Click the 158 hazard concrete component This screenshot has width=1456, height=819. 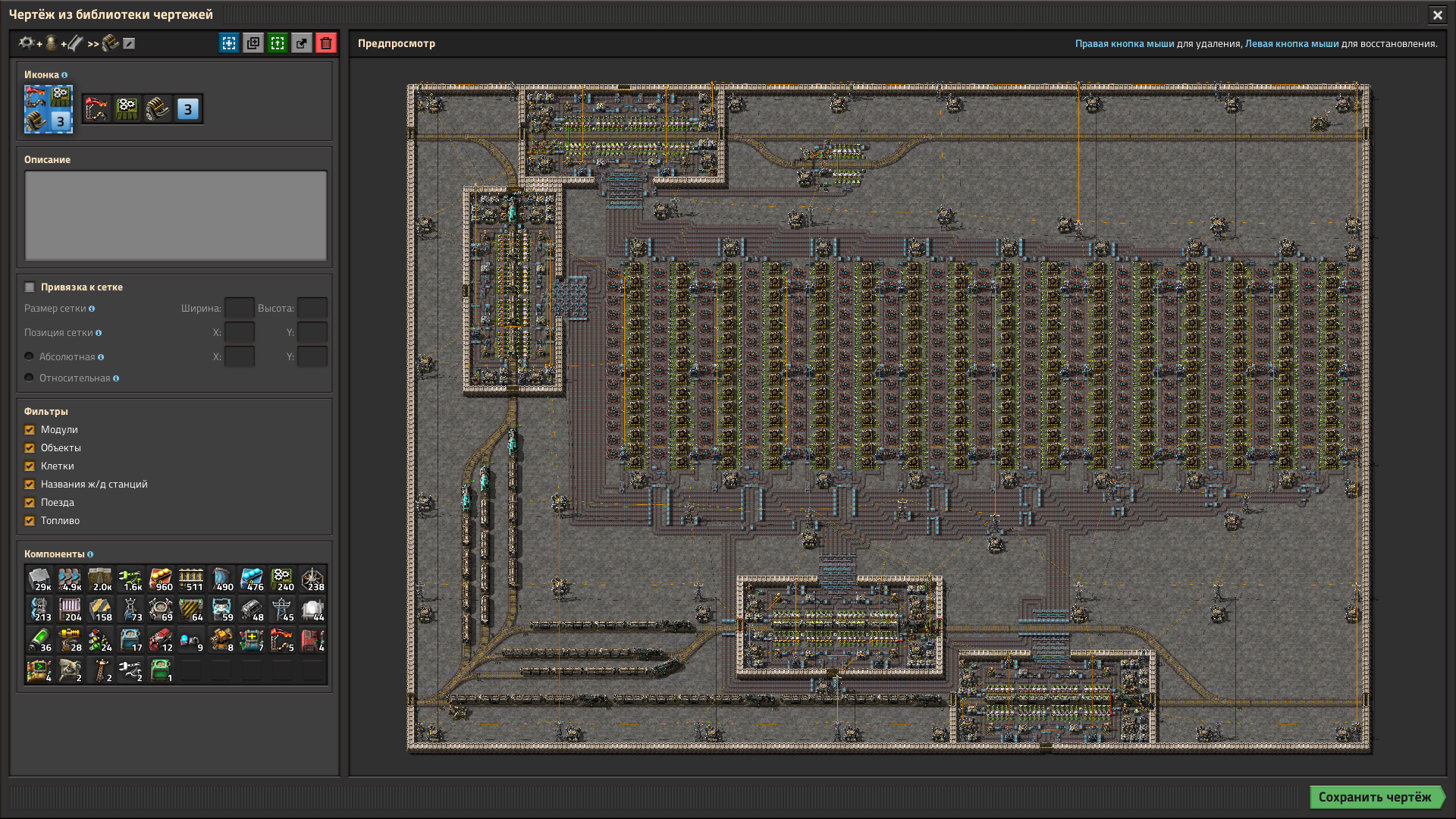100,610
